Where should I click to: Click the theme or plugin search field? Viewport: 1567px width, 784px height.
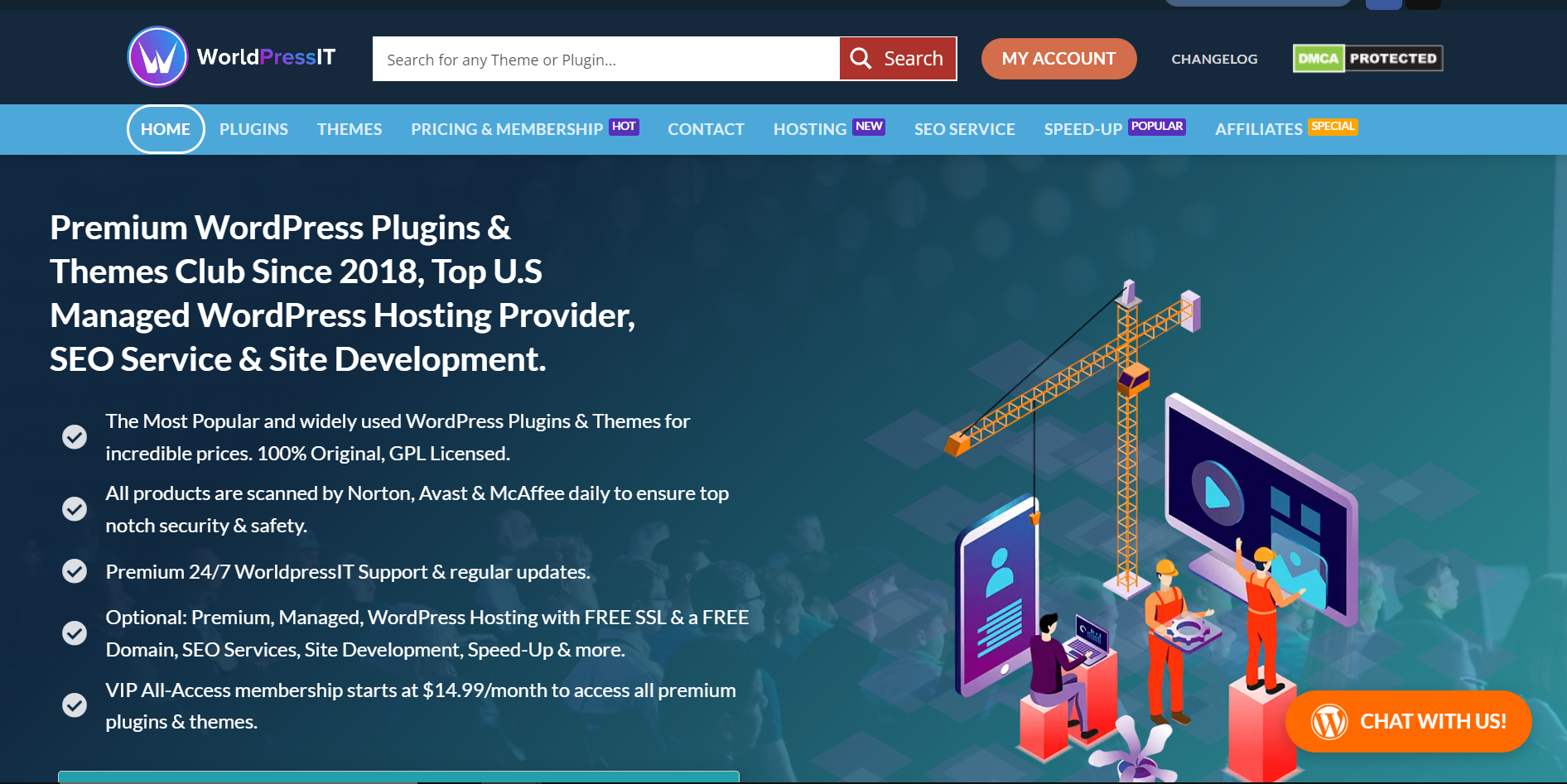pos(605,58)
